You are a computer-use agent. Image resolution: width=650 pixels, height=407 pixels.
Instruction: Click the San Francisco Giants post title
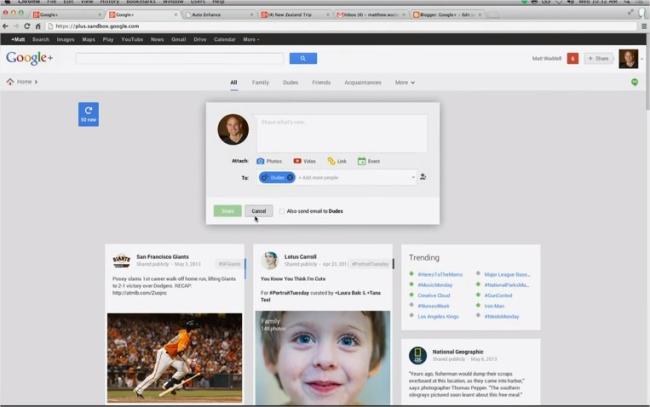tap(162, 257)
